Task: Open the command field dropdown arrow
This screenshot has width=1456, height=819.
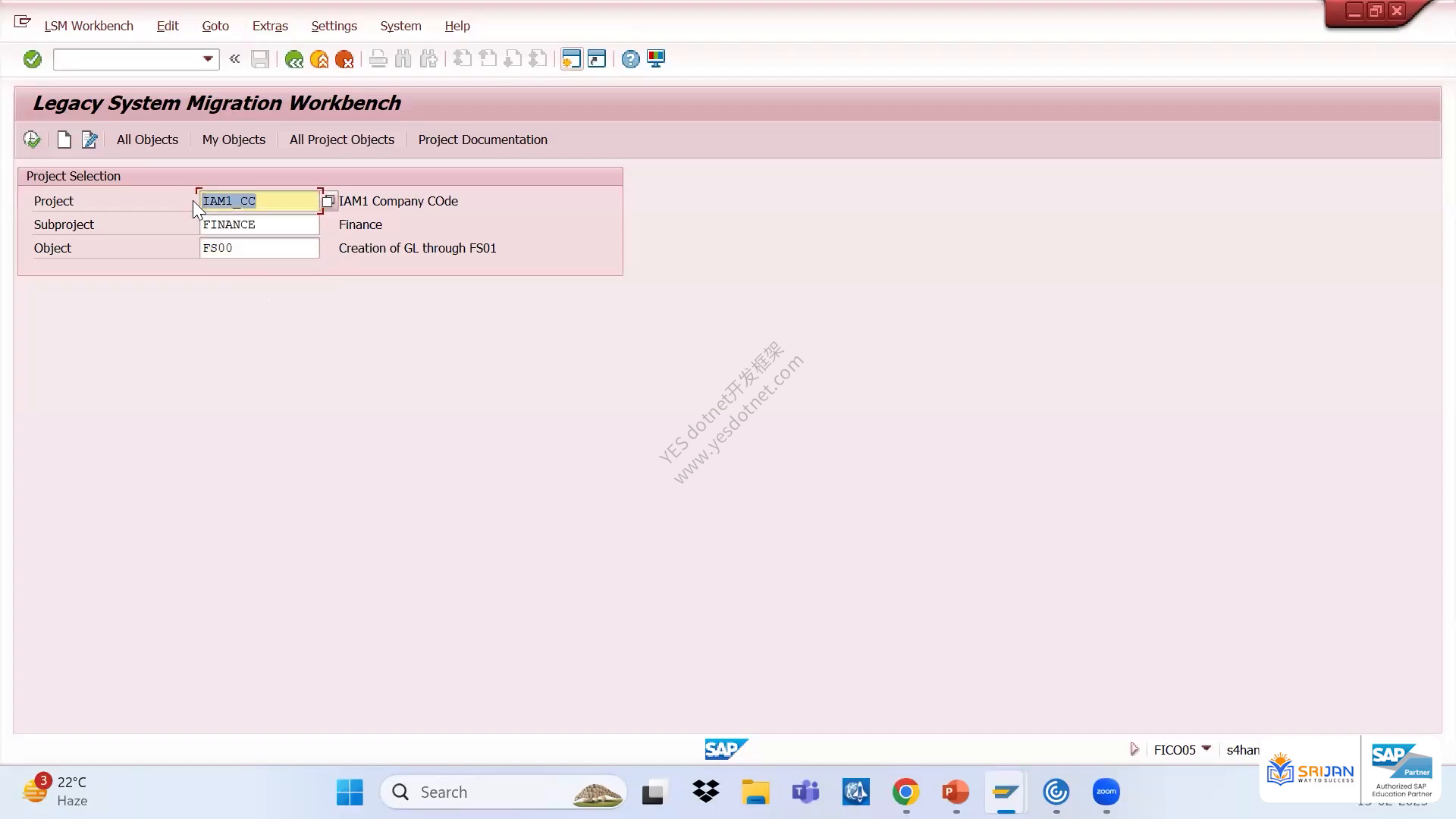Action: pos(208,59)
